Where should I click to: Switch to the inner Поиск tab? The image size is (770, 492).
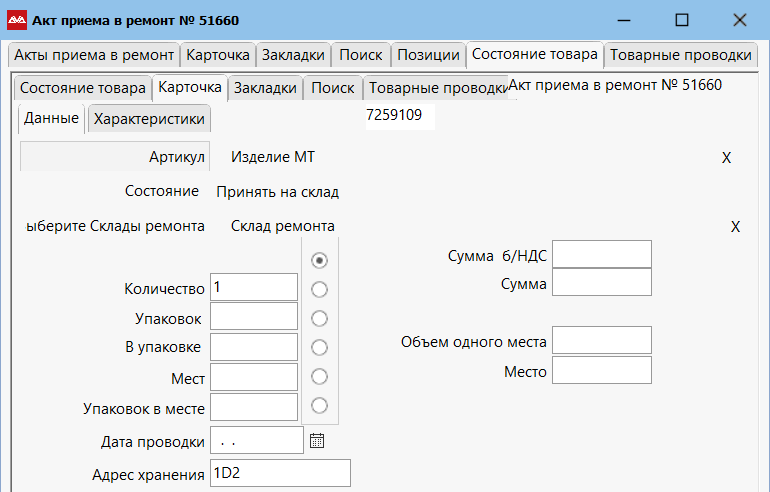pos(333,88)
